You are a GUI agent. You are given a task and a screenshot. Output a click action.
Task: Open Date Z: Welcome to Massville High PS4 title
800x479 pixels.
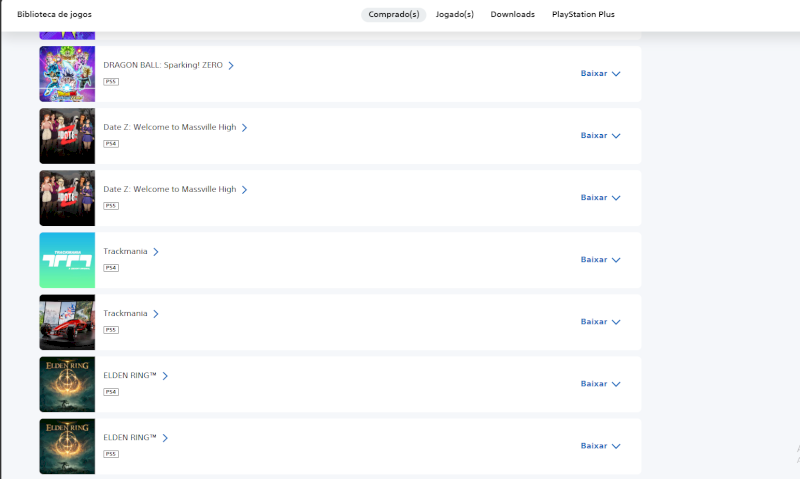point(169,127)
